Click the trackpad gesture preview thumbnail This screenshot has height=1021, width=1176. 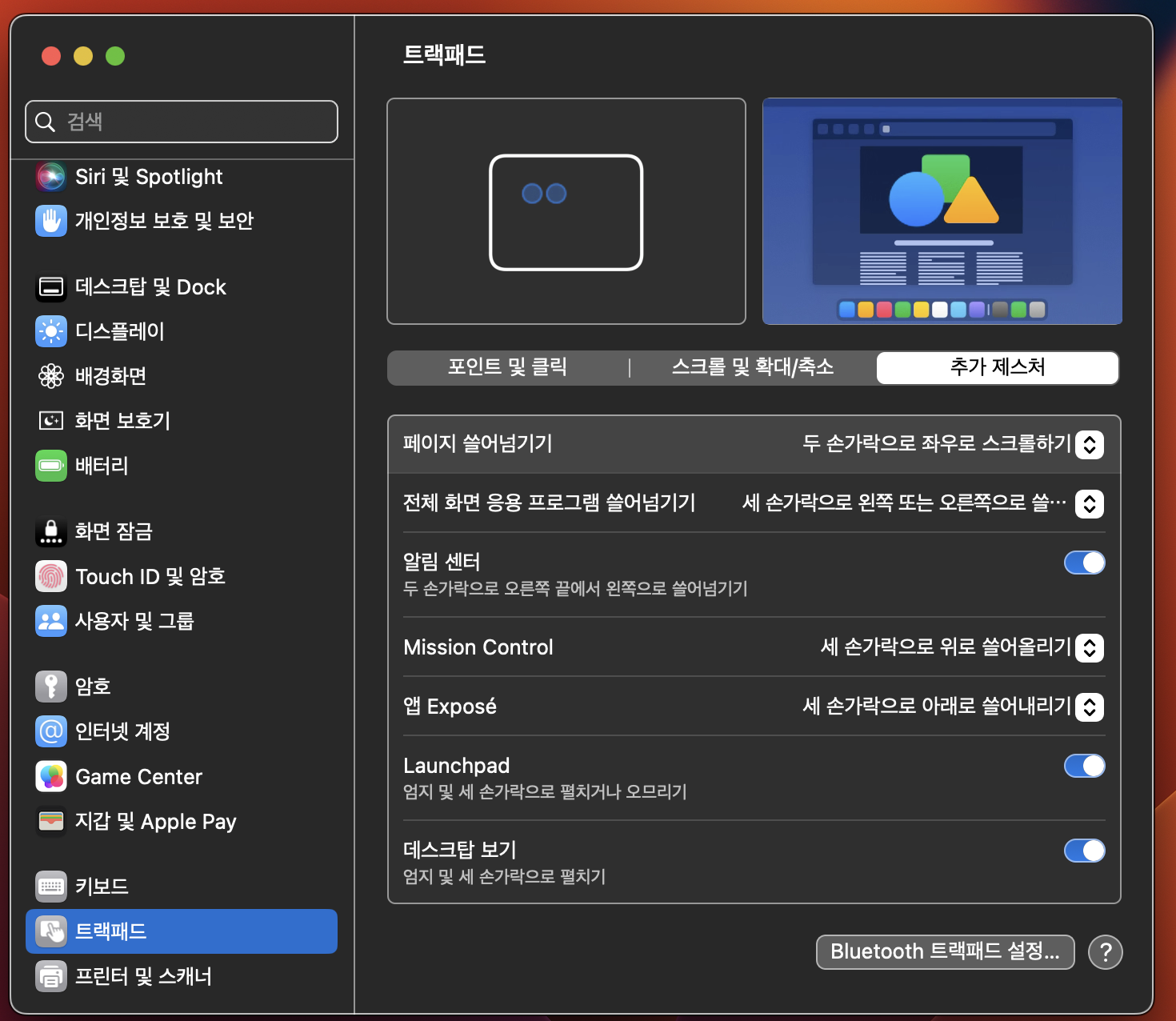[x=566, y=211]
